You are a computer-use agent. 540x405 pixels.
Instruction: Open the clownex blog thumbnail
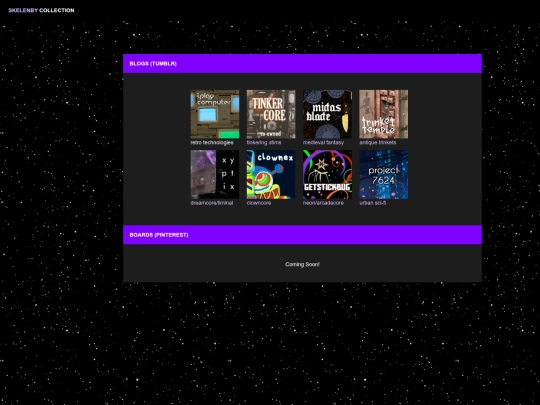point(271,175)
